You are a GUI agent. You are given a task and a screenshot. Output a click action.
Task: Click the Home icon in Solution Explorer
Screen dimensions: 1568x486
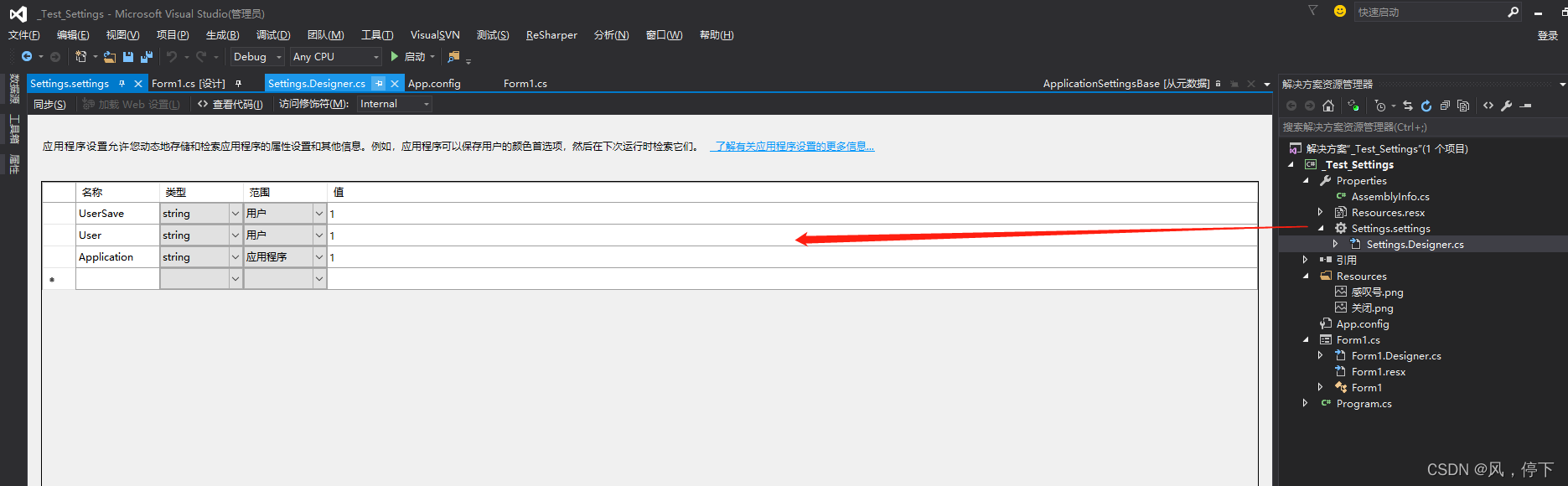click(x=1328, y=106)
